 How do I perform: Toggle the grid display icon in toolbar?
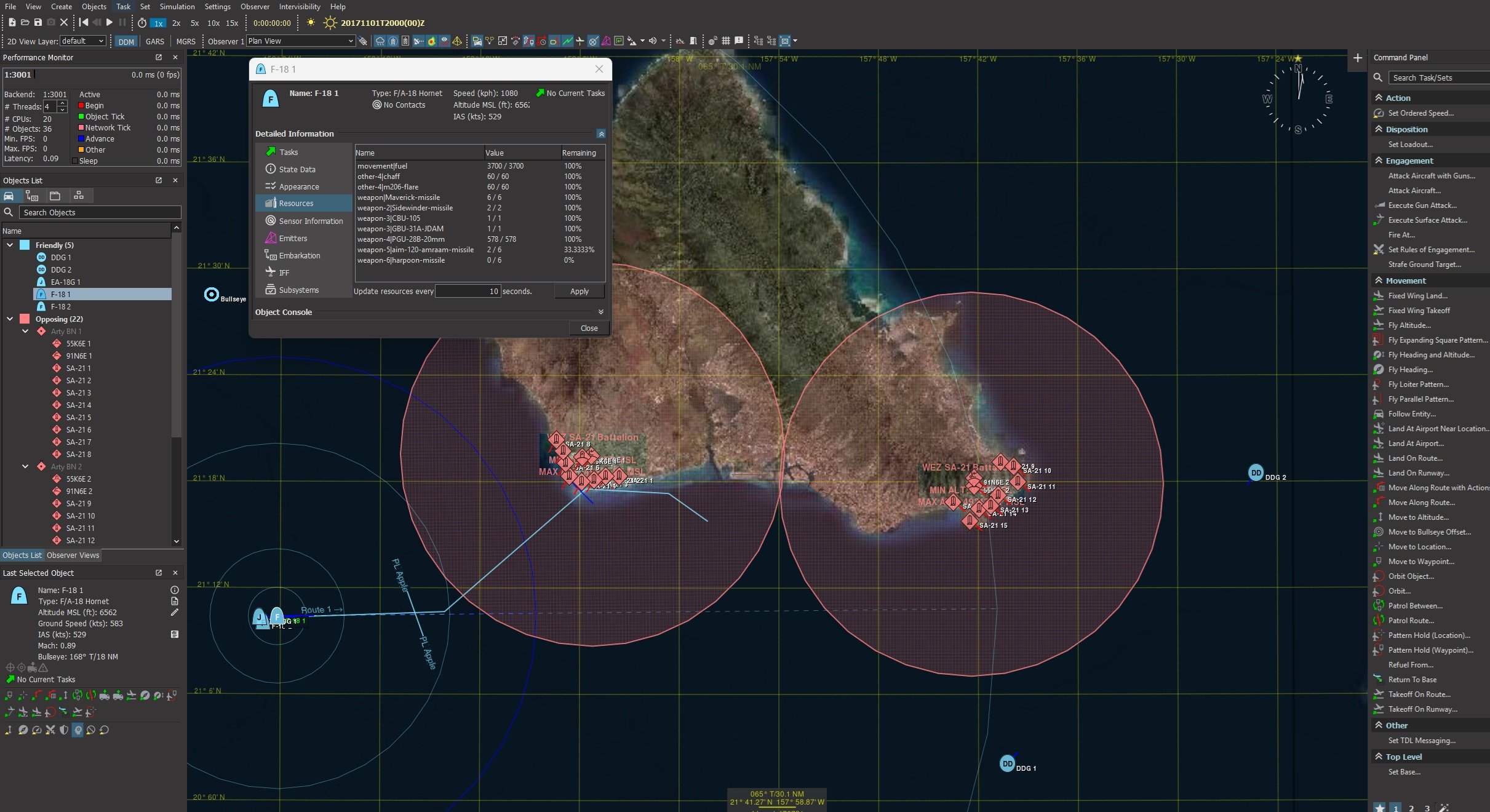[726, 41]
